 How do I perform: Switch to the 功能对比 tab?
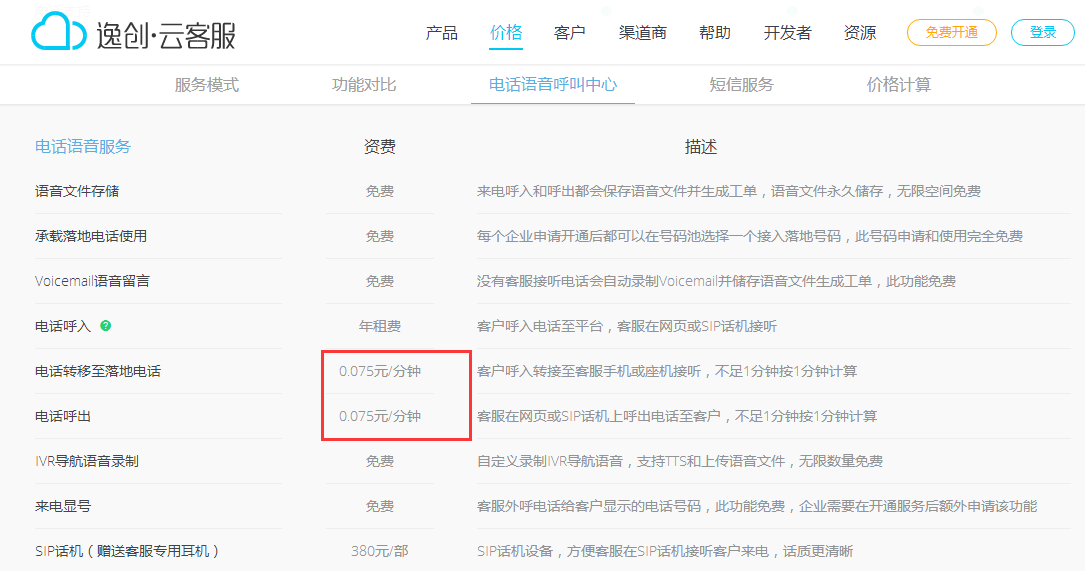click(364, 84)
